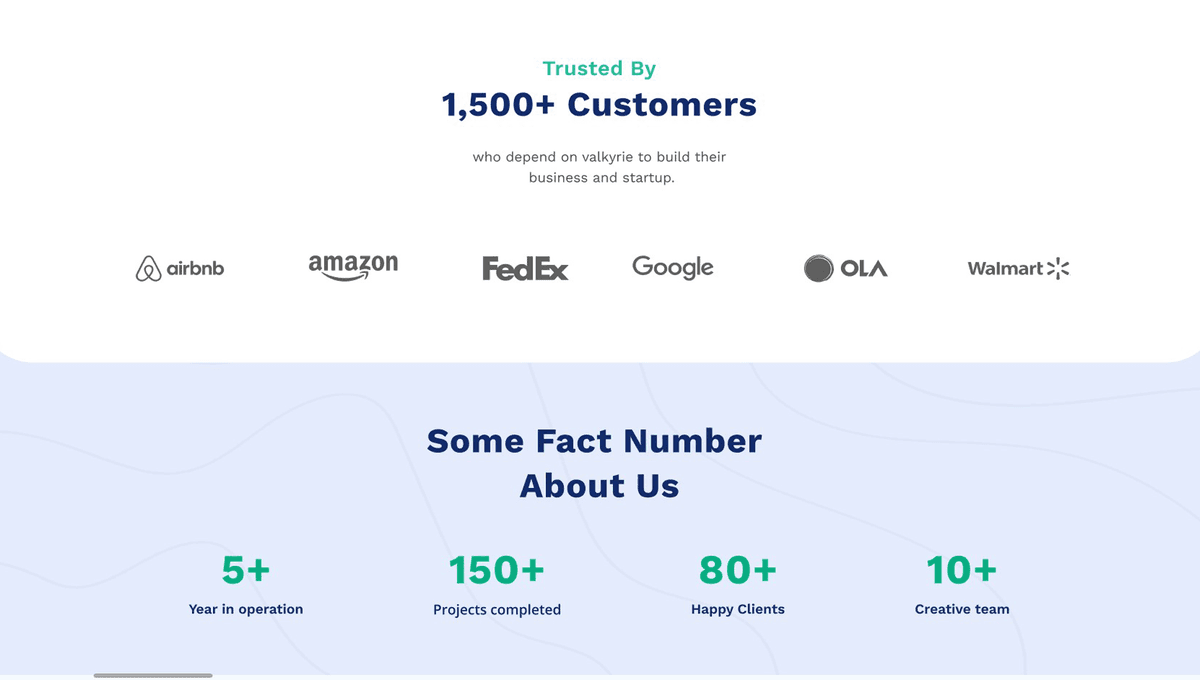Image resolution: width=1200 pixels, height=680 pixels.
Task: Click the Walmart logo
Action: tap(1018, 268)
